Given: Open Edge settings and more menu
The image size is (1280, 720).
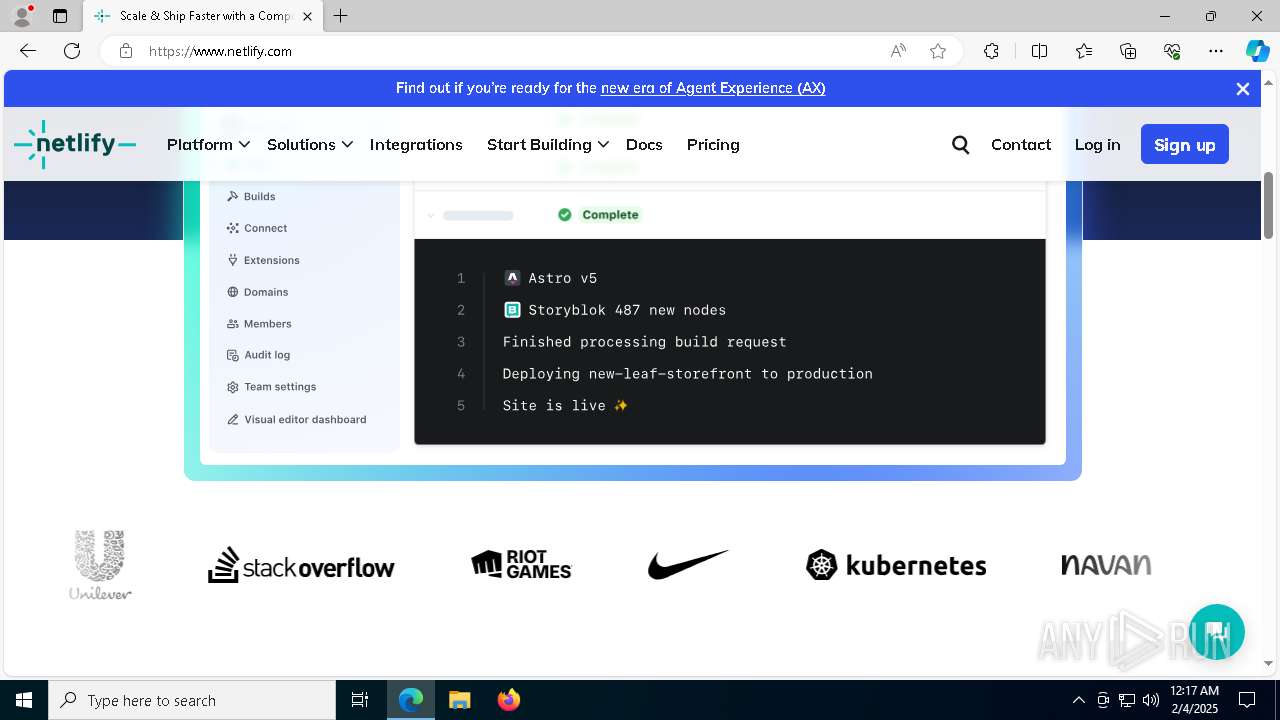Looking at the screenshot, I should point(1216,51).
